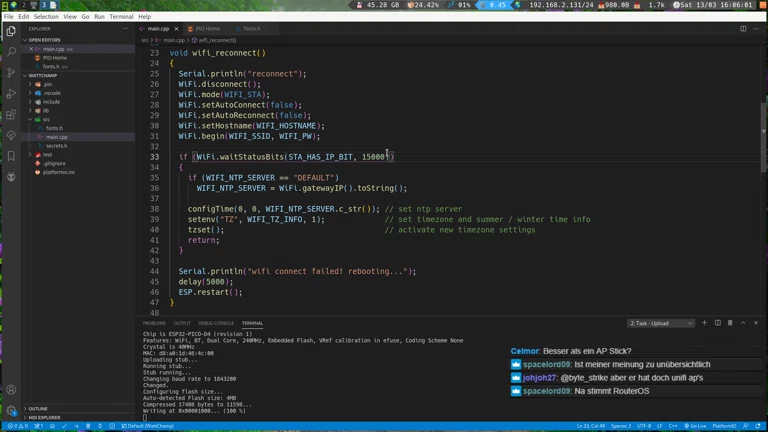Open the PlatformIO alien icon view

coord(11,176)
